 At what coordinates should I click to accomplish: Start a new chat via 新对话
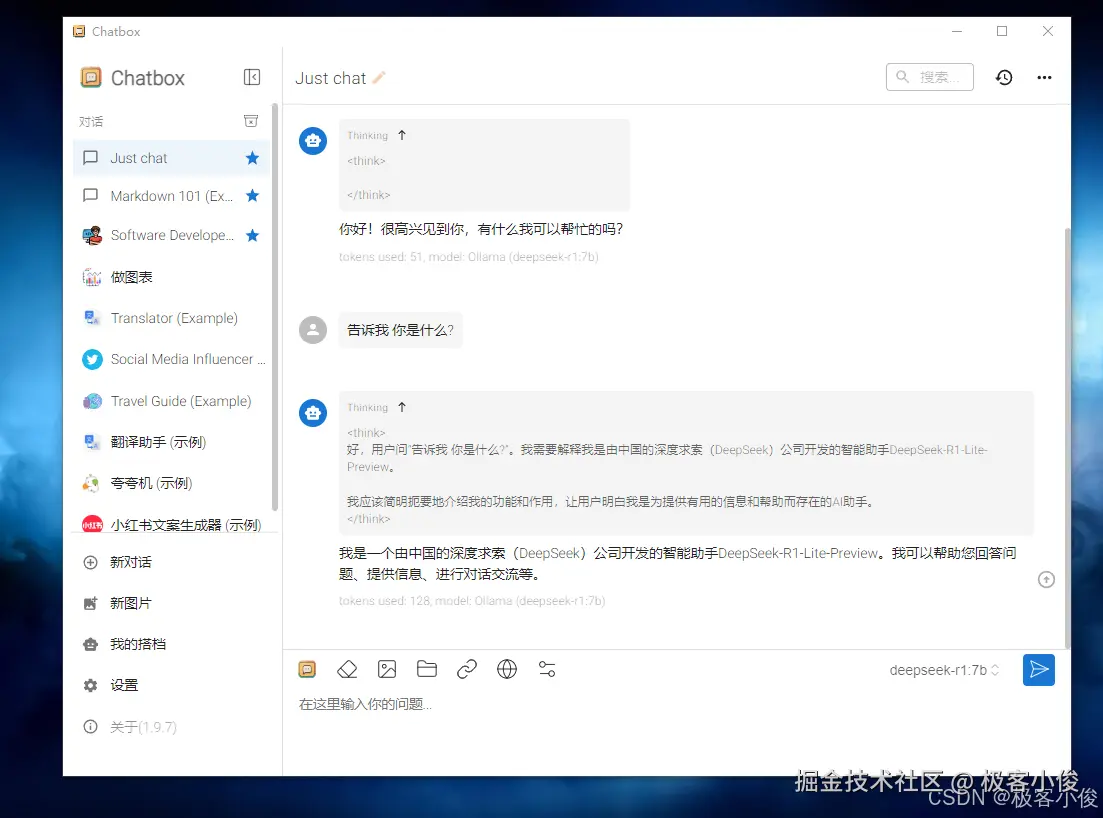pos(171,562)
